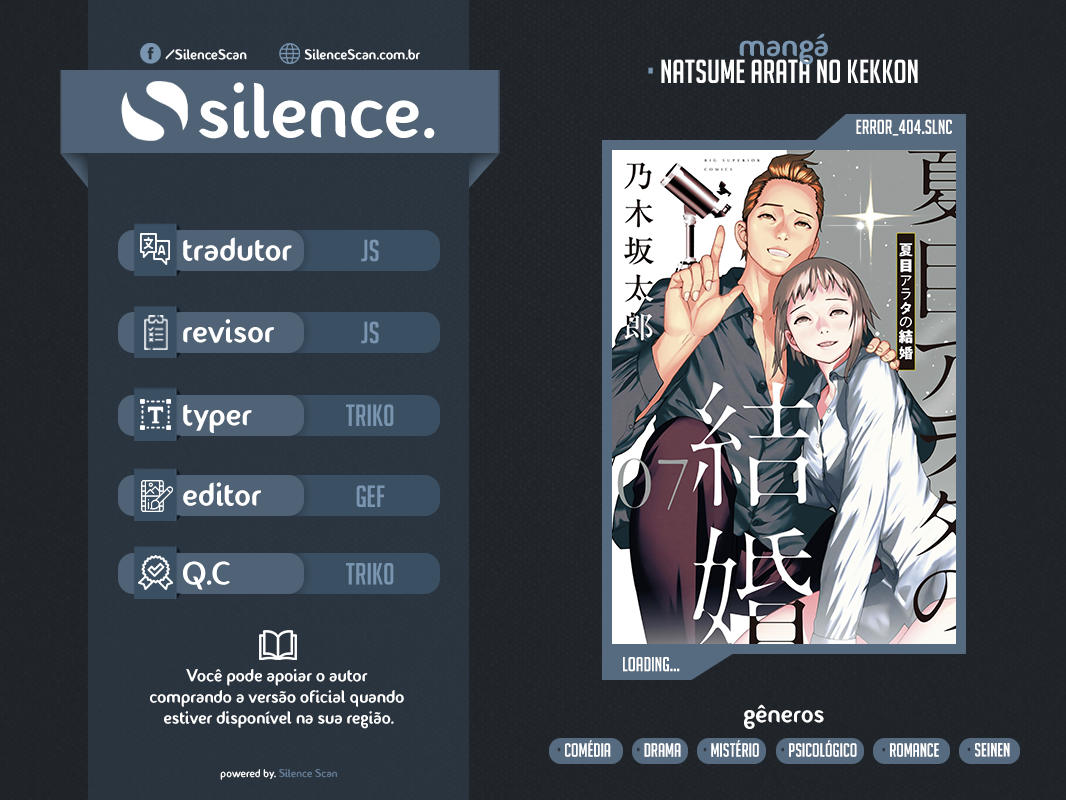Screen dimensions: 1066x800
Task: Select the Drama genre tag
Action: pyautogui.click(x=661, y=750)
